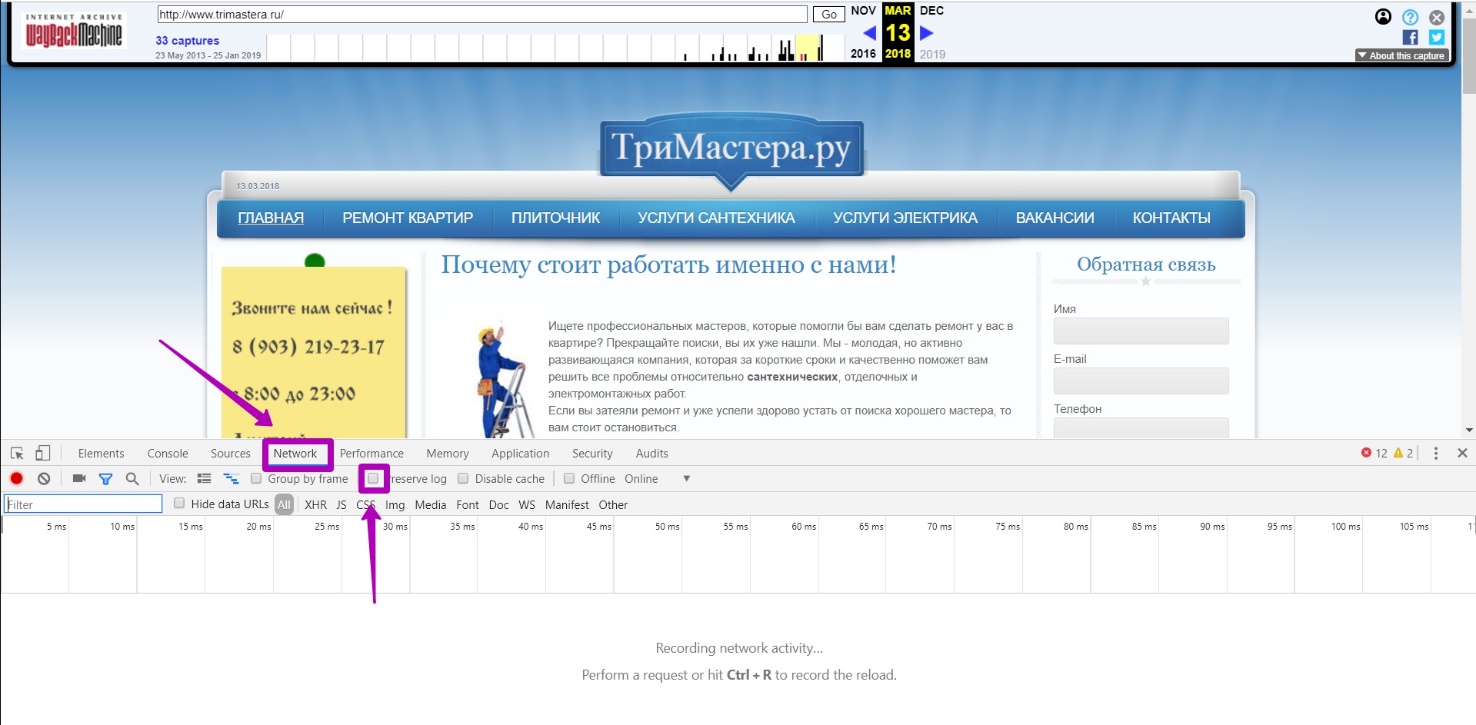
Task: Switch to the Sources tab
Action: 230,454
